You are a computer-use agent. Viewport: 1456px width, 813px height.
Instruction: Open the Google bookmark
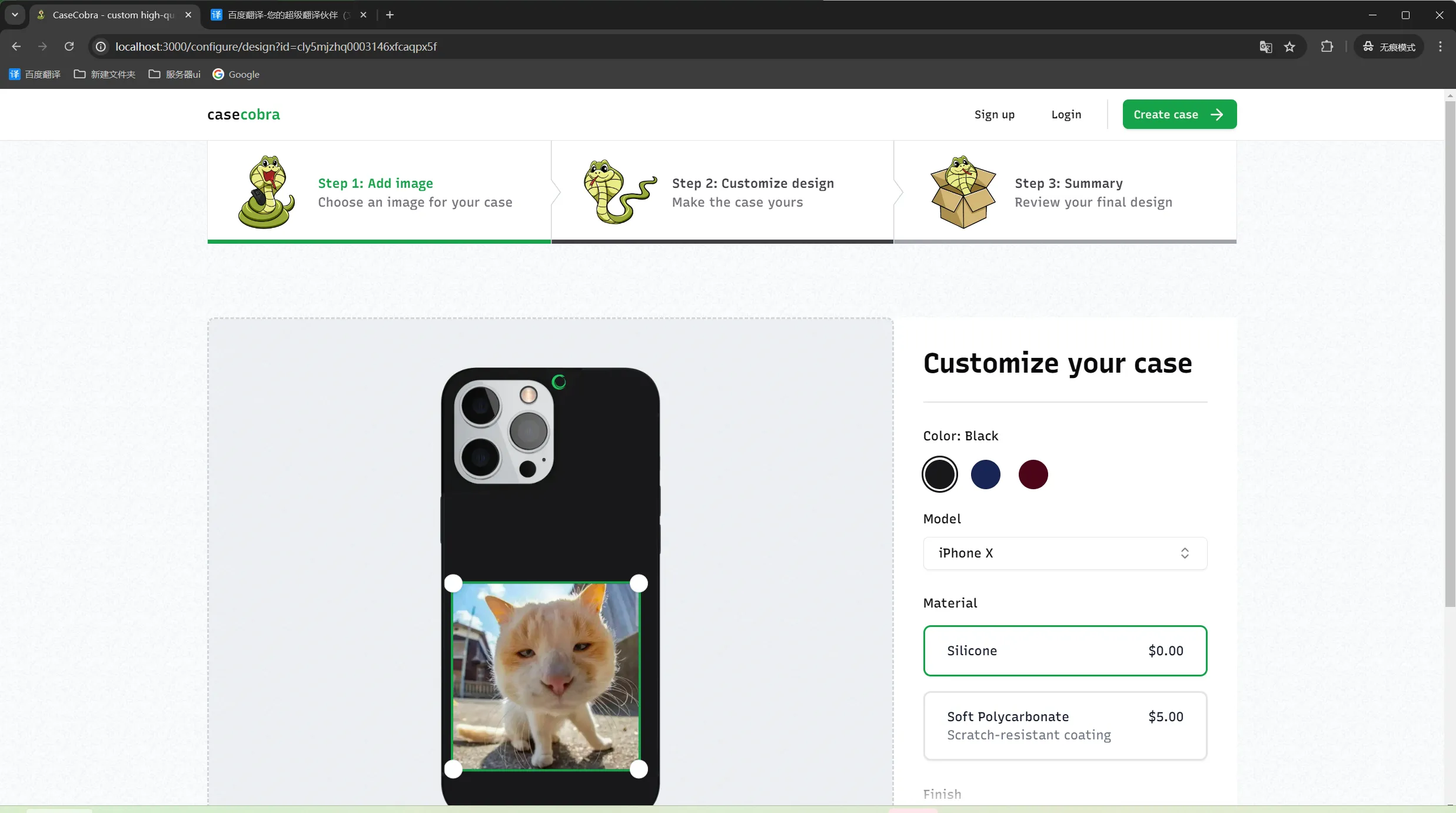point(236,74)
